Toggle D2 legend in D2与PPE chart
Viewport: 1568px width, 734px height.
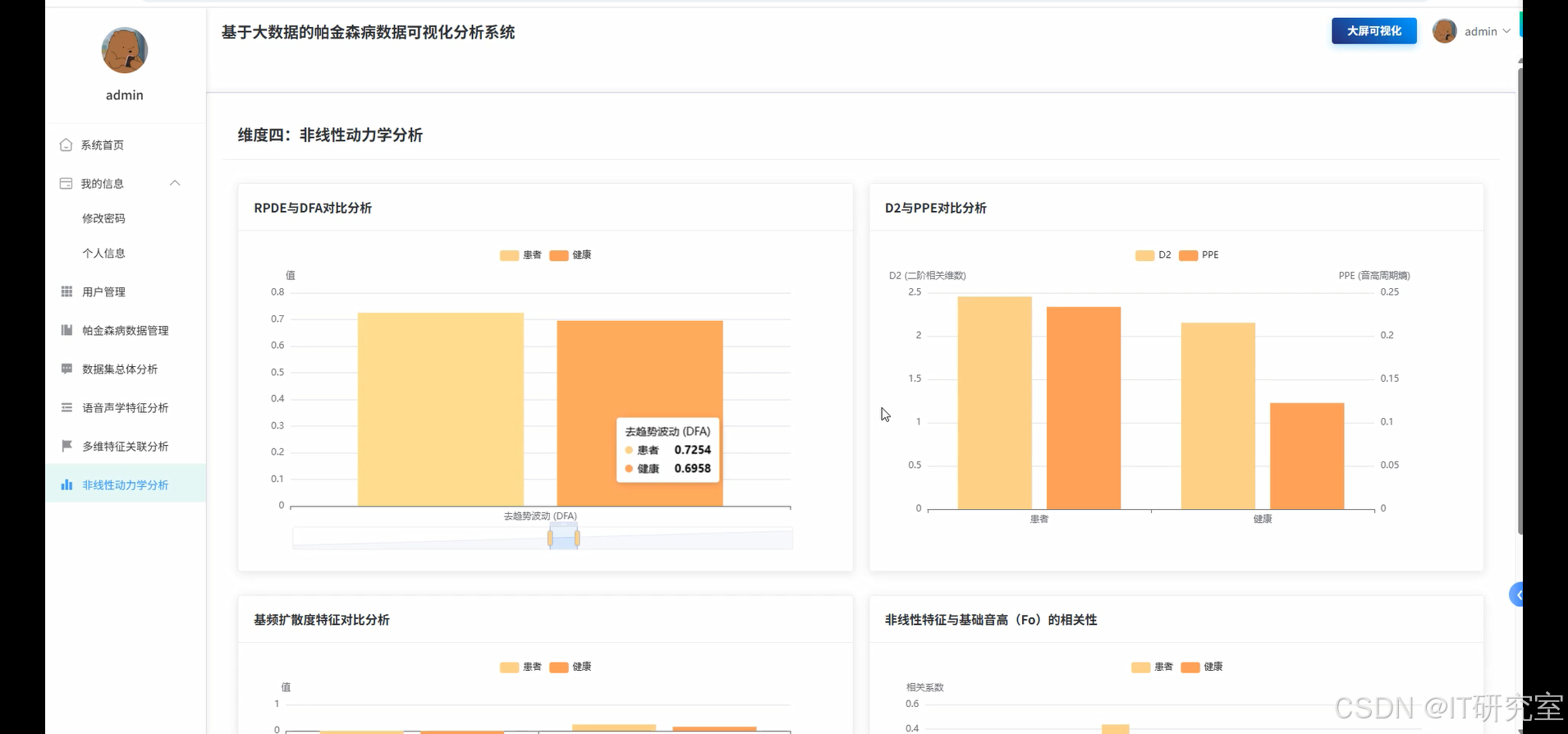click(x=1153, y=255)
